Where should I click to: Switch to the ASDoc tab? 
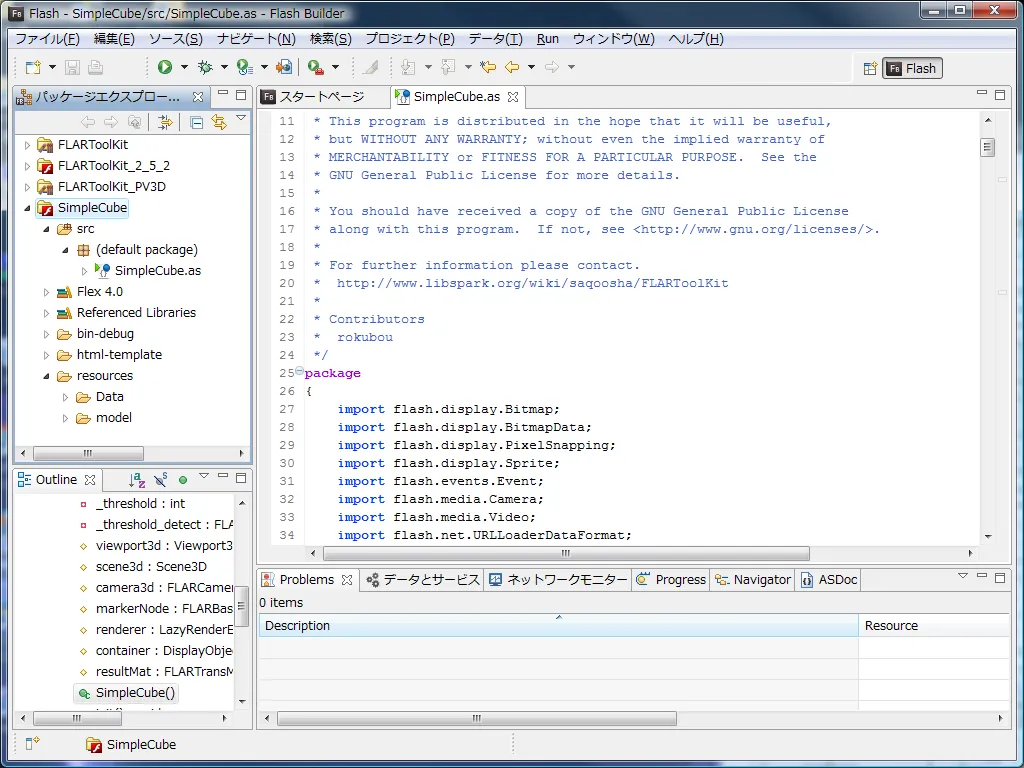coord(829,579)
